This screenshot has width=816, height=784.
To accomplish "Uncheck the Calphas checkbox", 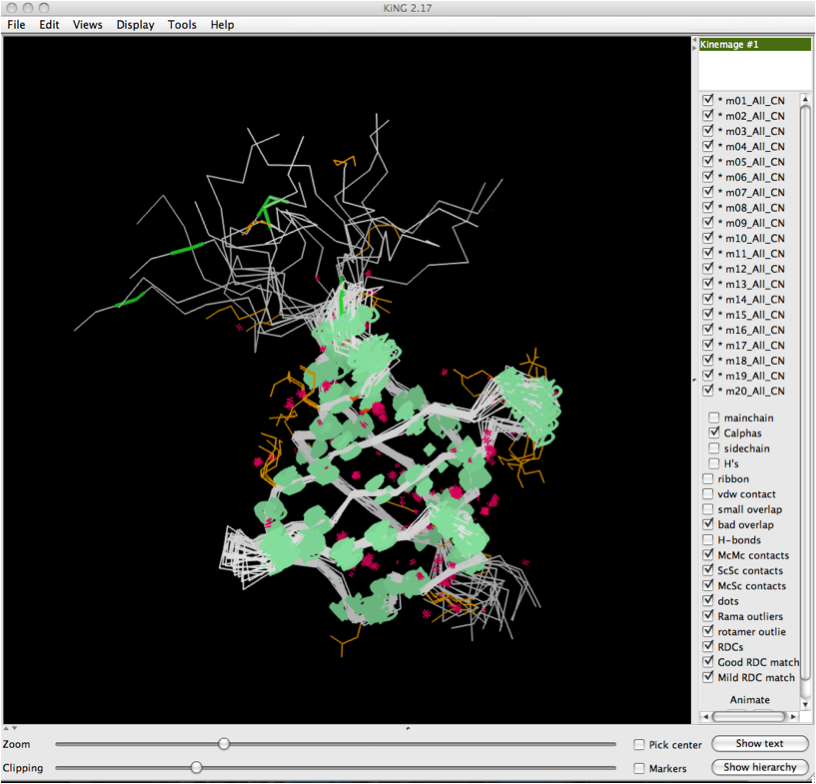I will (714, 433).
